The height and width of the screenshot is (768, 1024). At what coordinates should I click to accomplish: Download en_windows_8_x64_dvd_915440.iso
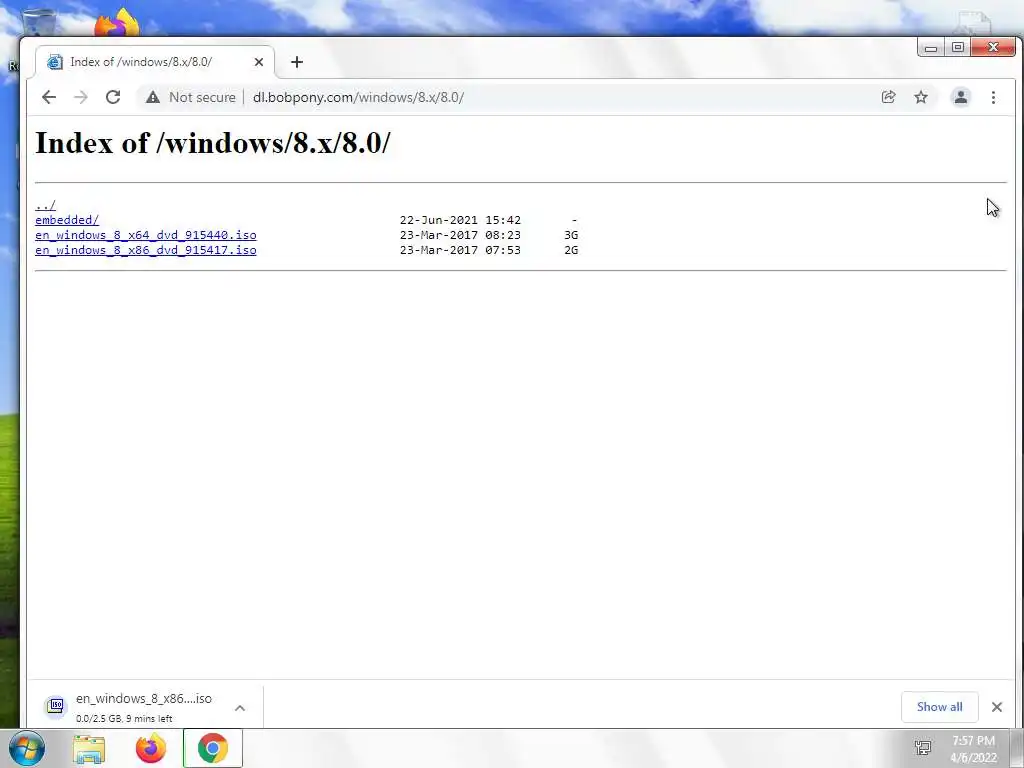(146, 235)
